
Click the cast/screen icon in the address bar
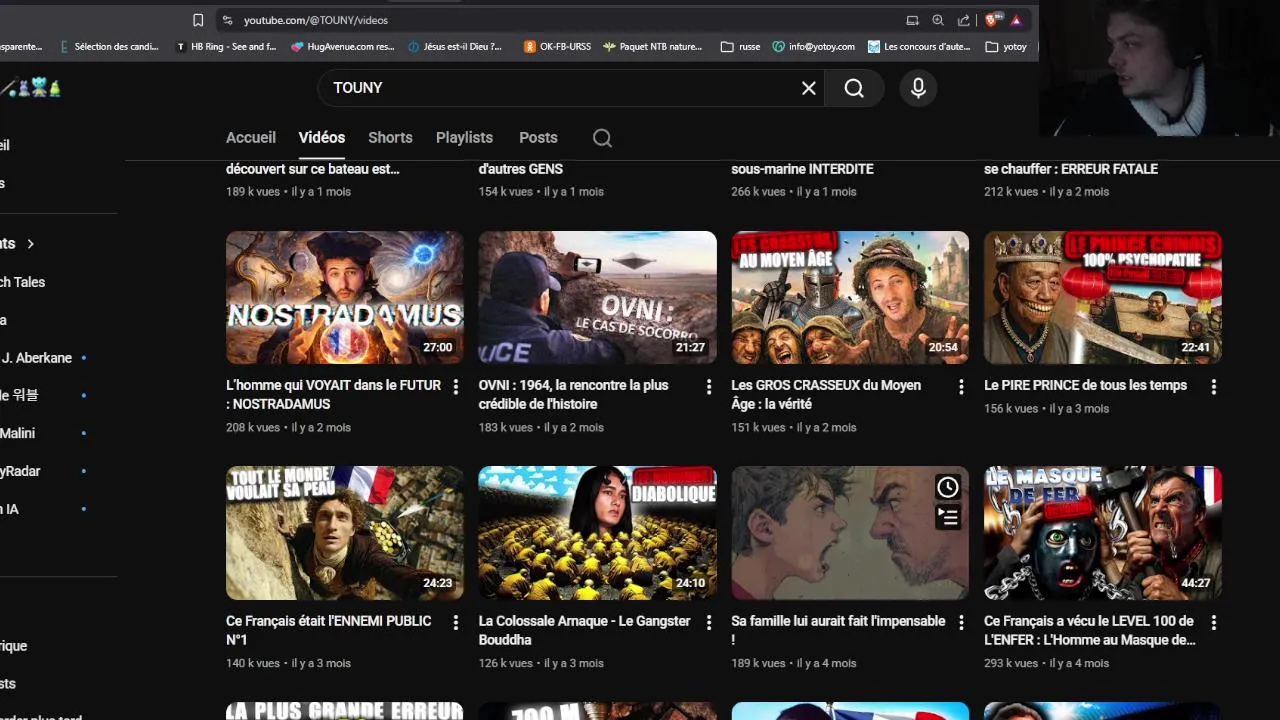(912, 20)
